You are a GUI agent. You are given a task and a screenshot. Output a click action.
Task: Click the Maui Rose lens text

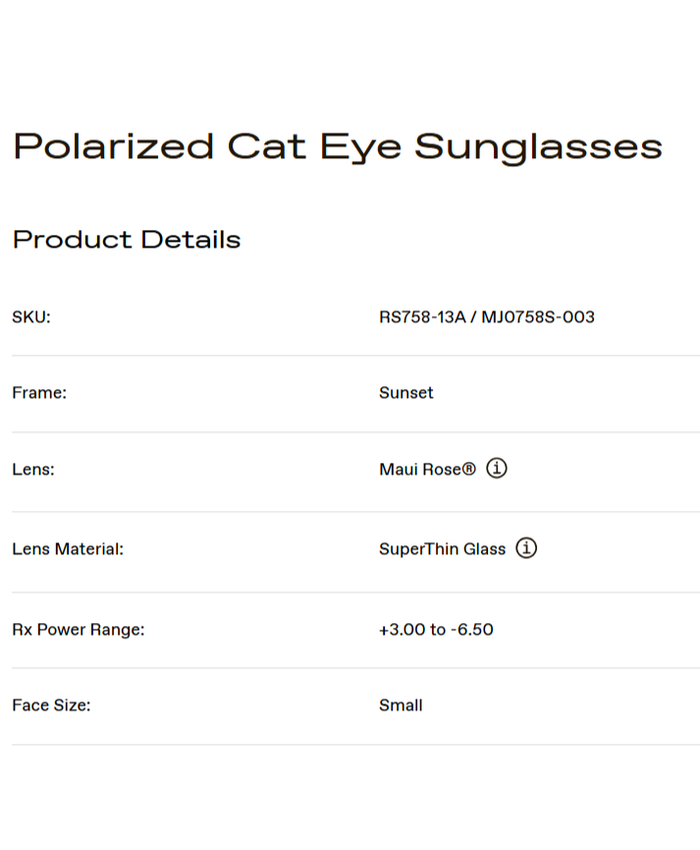pos(420,469)
